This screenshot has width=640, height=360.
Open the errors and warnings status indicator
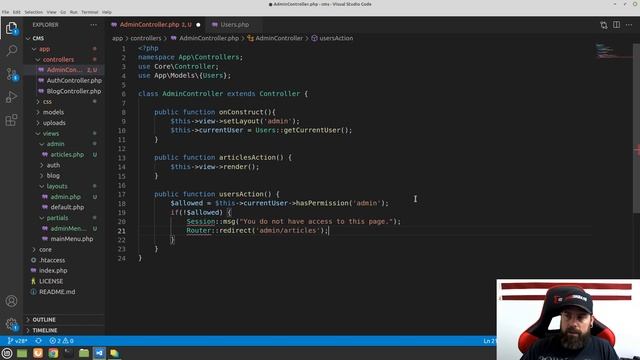61,341
